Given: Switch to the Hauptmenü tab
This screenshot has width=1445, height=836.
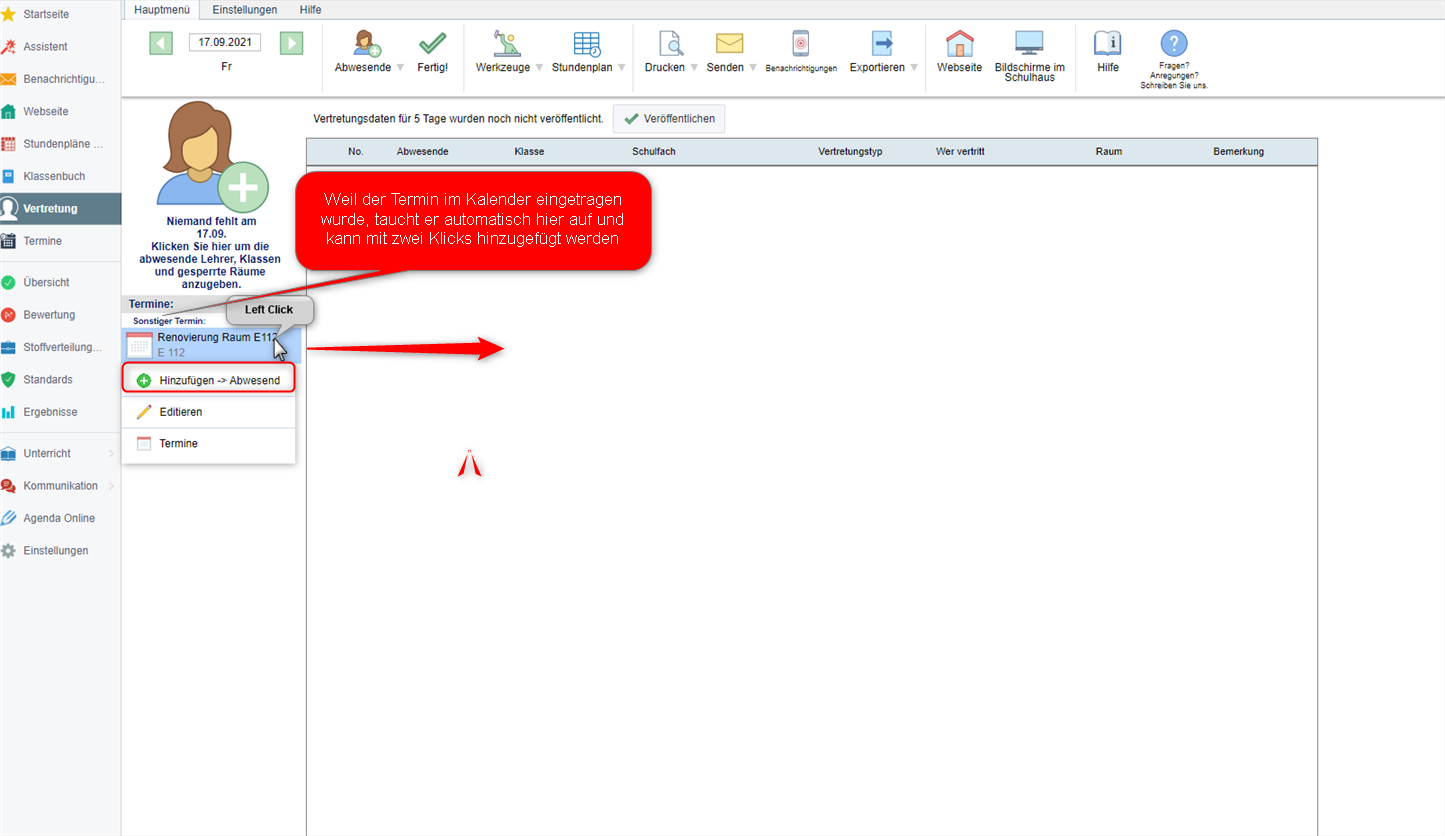Looking at the screenshot, I should coord(160,9).
